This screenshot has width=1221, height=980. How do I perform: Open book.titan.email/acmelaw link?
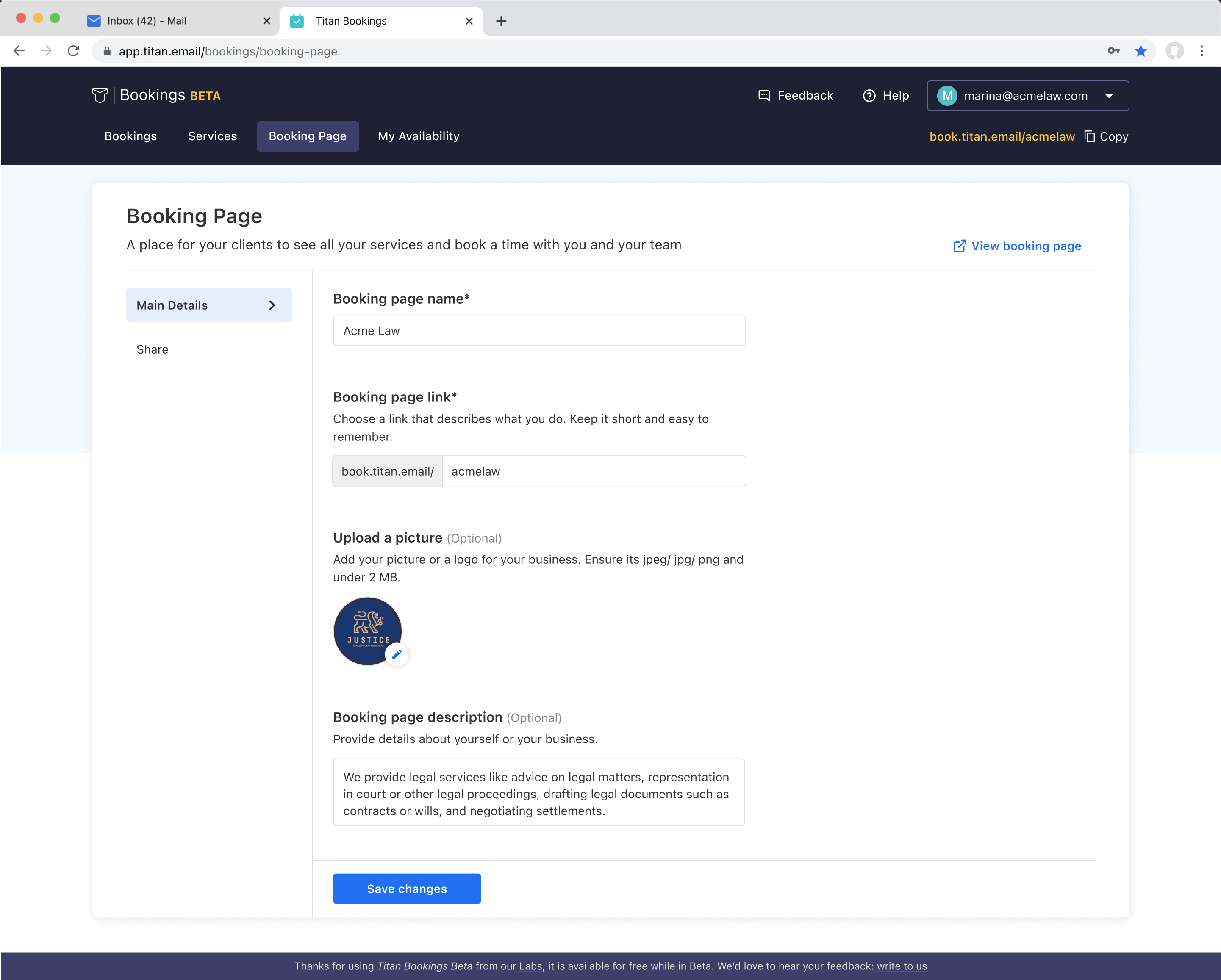[1002, 136]
